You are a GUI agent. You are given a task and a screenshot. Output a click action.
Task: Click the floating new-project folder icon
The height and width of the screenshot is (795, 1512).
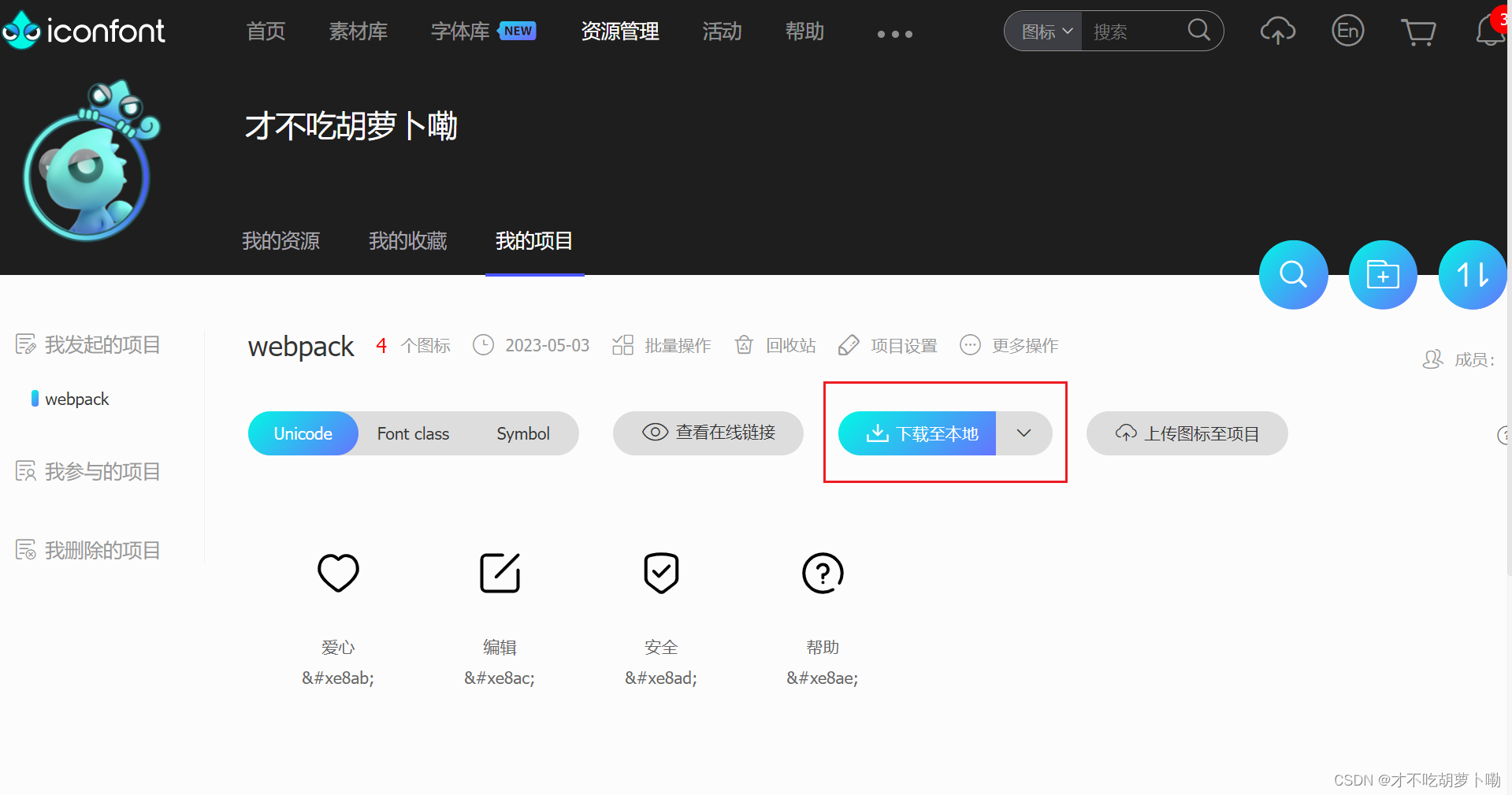(1383, 275)
